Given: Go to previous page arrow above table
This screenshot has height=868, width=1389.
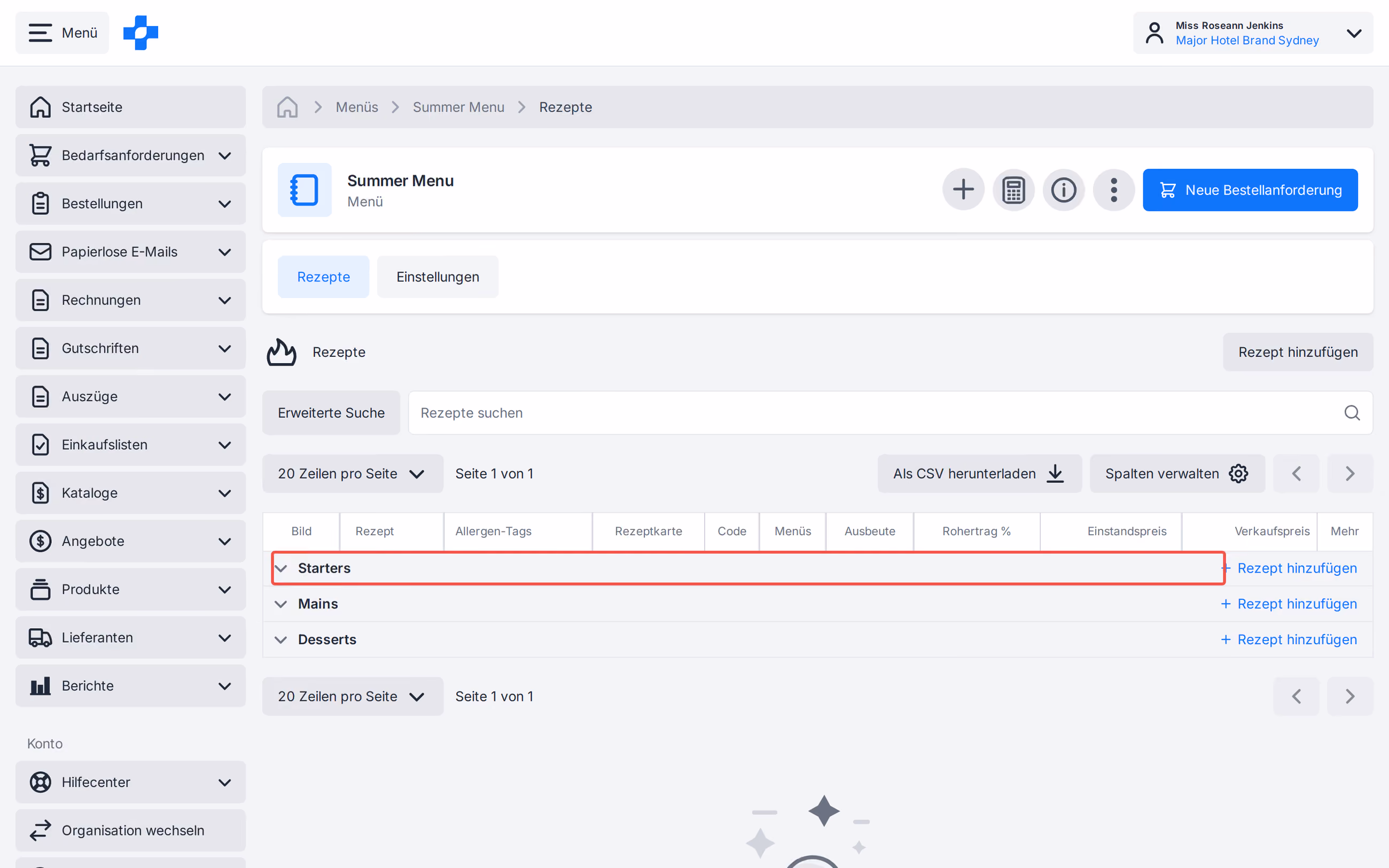Looking at the screenshot, I should pyautogui.click(x=1296, y=474).
